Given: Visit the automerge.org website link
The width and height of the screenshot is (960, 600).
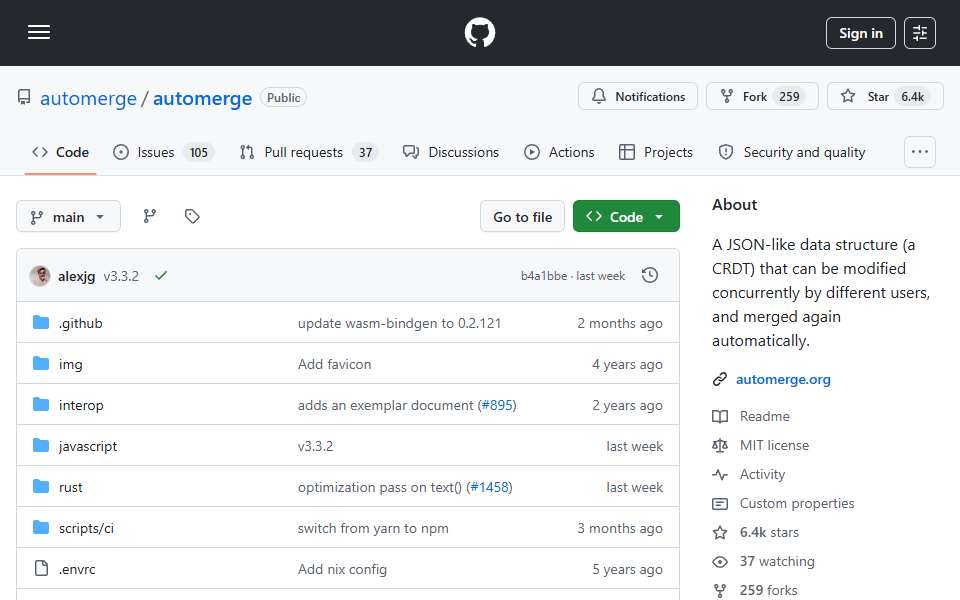Looking at the screenshot, I should [x=783, y=380].
